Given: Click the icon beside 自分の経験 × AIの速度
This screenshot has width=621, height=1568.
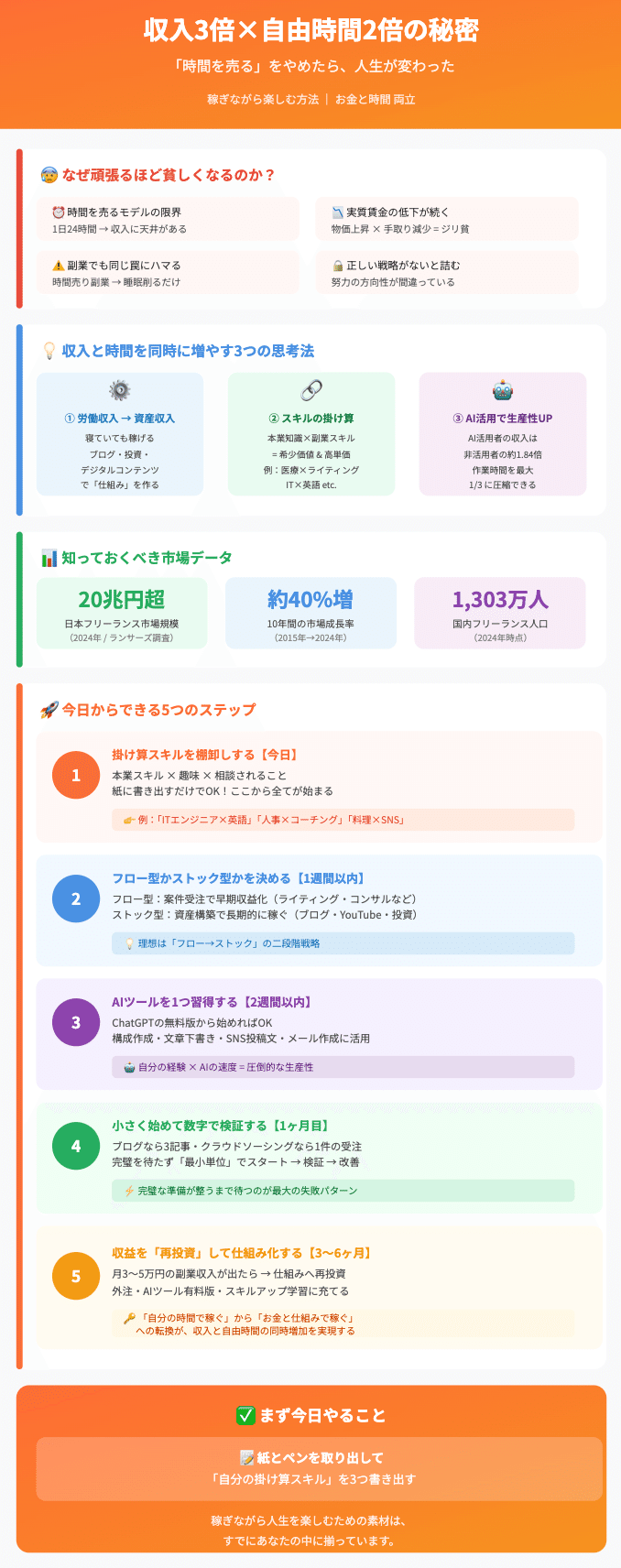Looking at the screenshot, I should pyautogui.click(x=129, y=1067).
